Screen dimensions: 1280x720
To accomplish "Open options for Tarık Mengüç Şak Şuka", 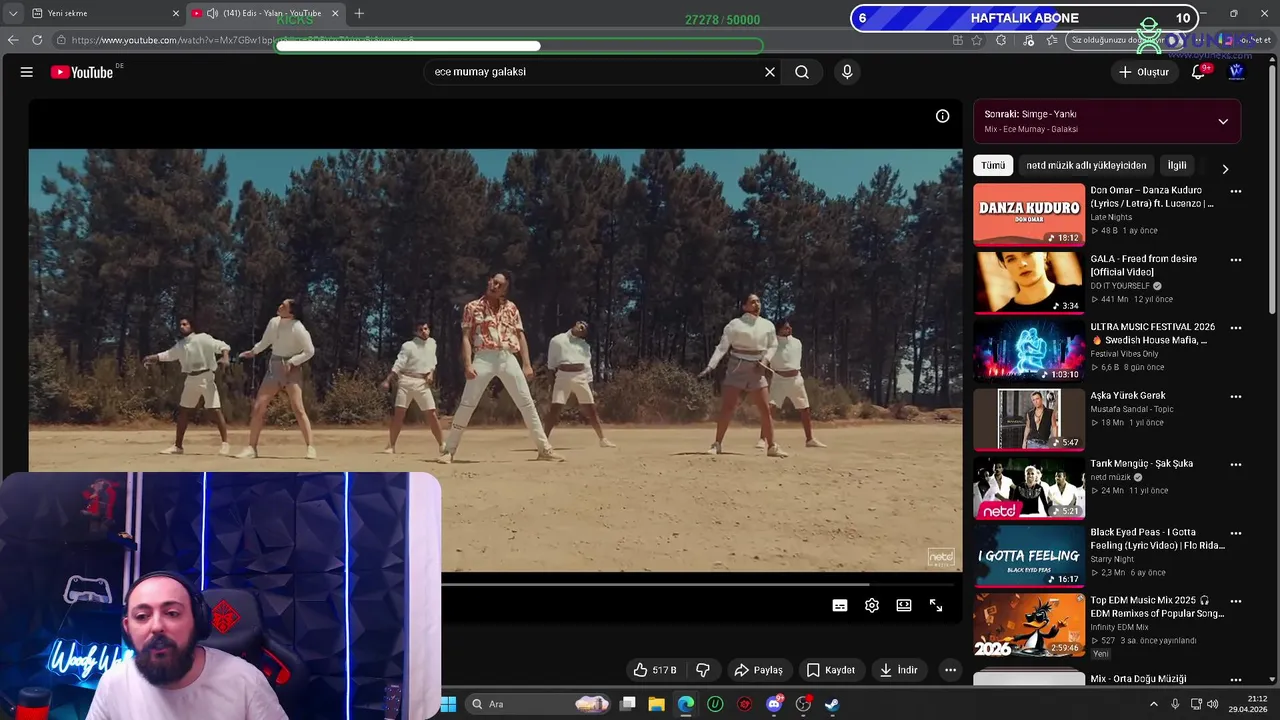I will [x=1236, y=465].
